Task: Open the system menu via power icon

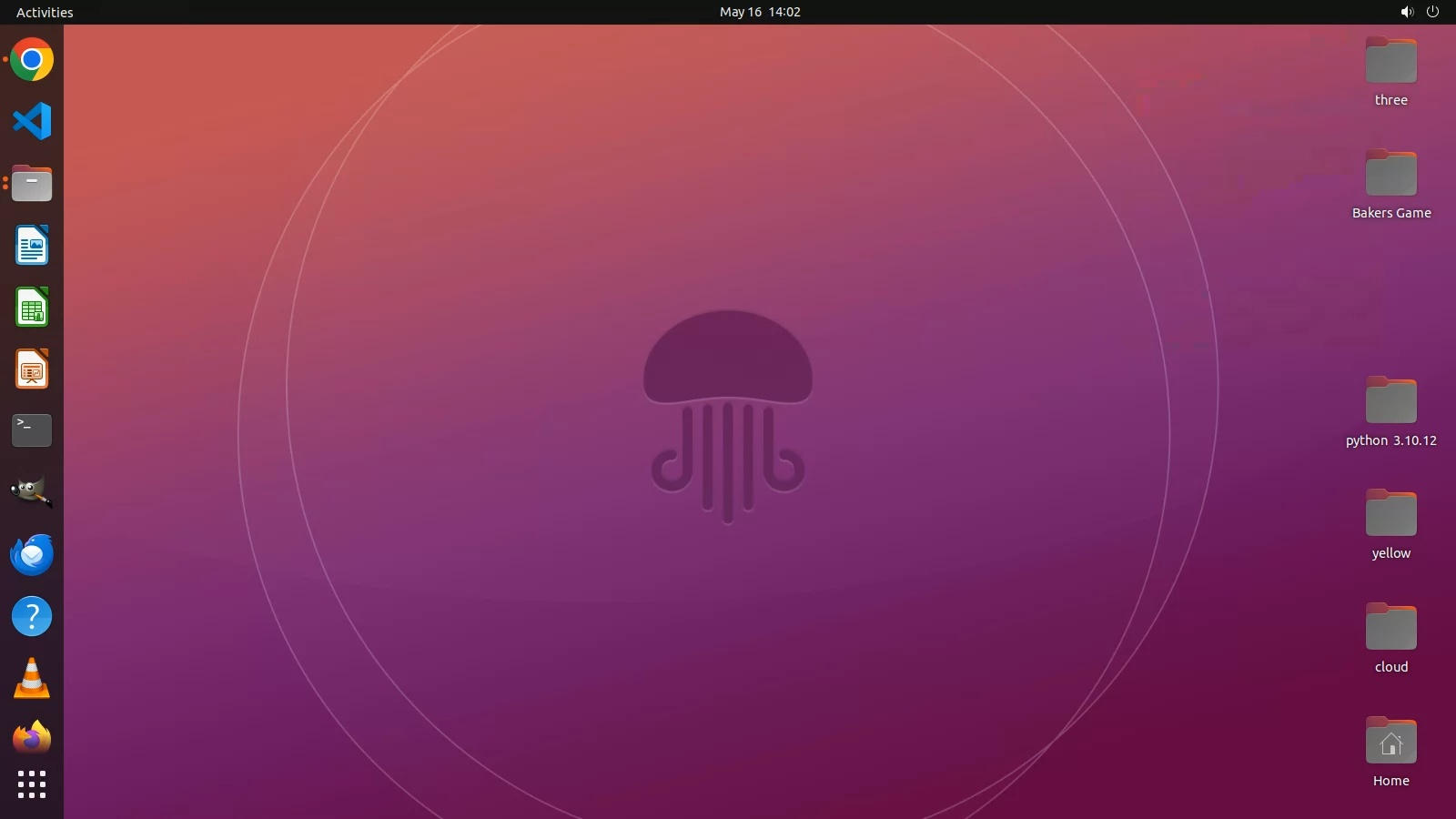Action: pos(1432,12)
